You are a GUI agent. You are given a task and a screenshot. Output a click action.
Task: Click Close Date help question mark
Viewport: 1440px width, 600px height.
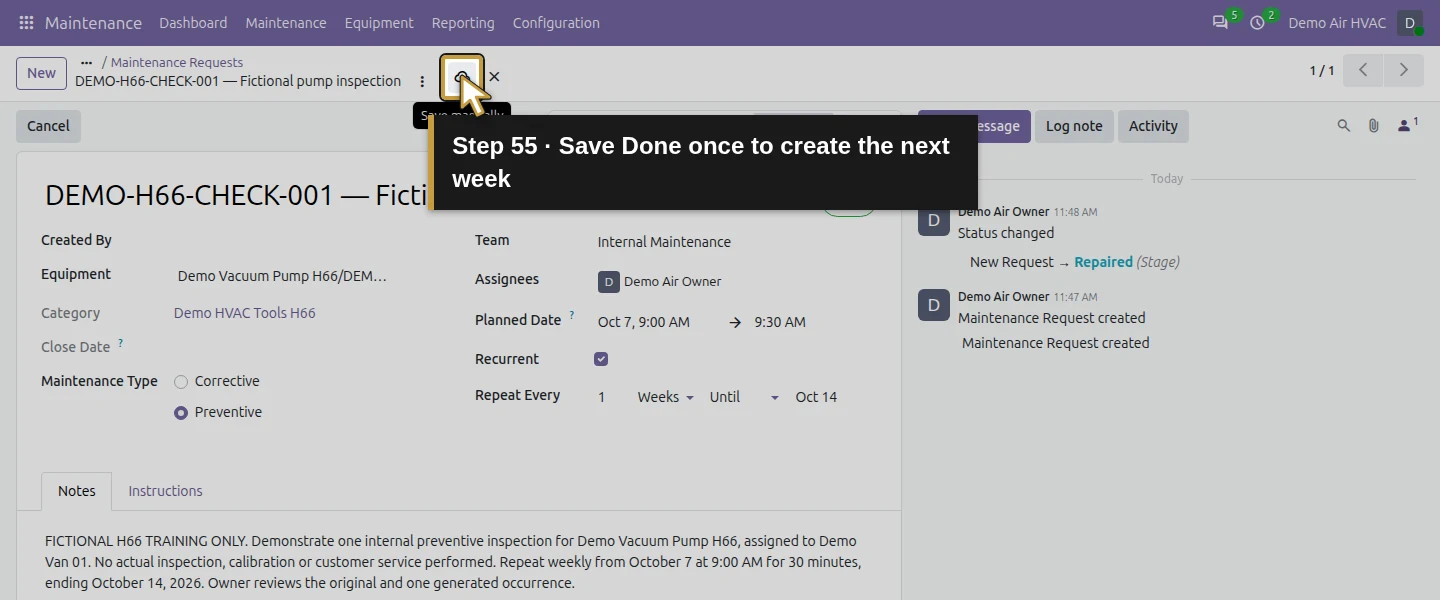(x=121, y=343)
